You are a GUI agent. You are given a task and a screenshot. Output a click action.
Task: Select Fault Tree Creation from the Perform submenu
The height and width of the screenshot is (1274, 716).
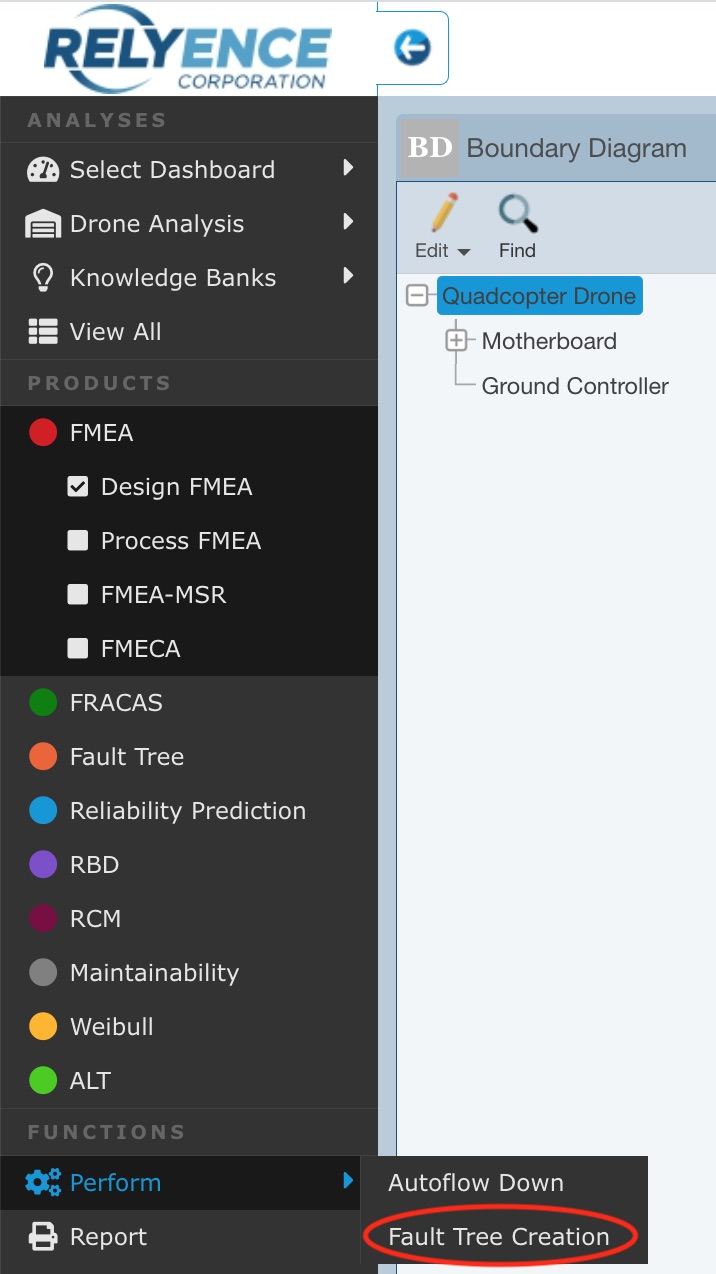coord(500,1236)
